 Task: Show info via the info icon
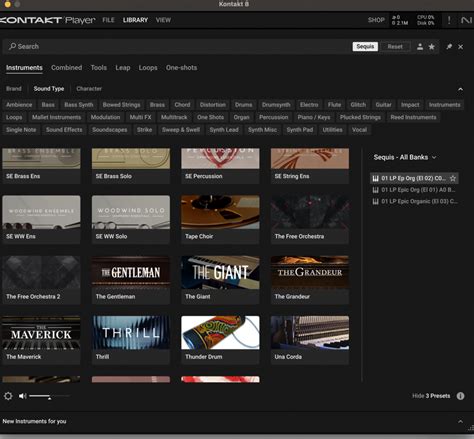pyautogui.click(x=460, y=396)
